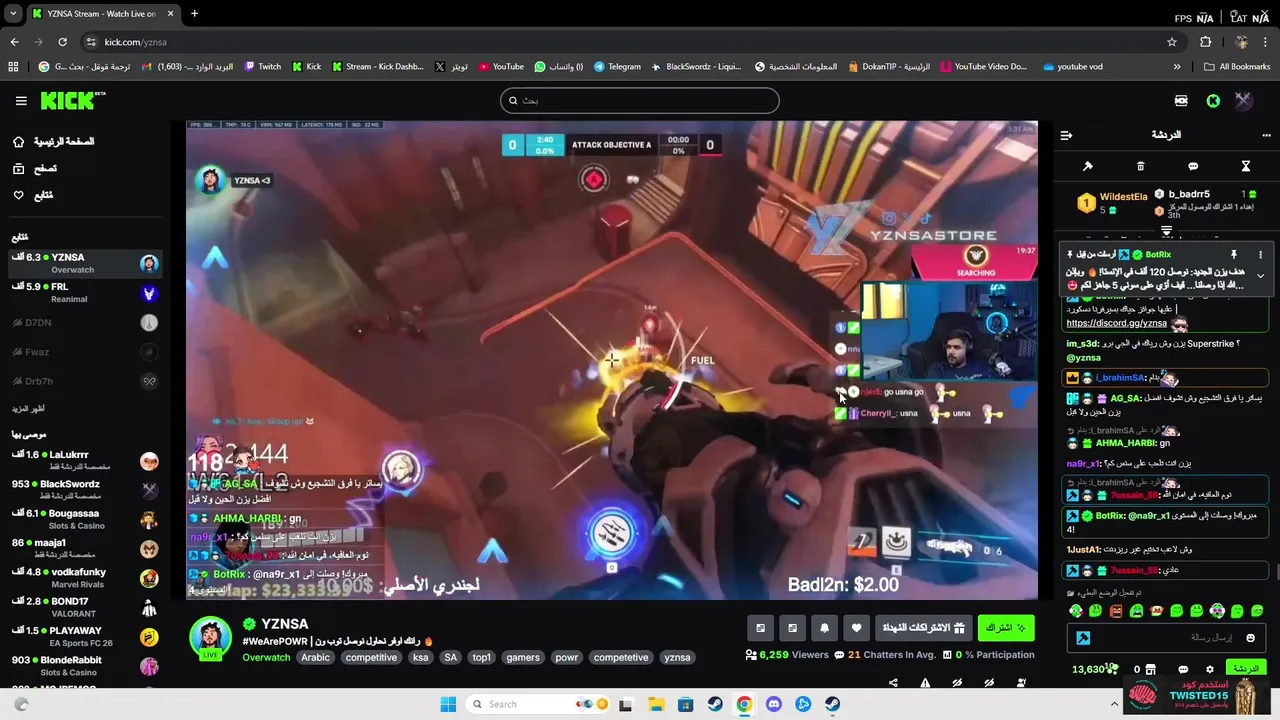Click the speech bubble chat mode icon
This screenshot has height=720, width=1280.
point(1193,166)
